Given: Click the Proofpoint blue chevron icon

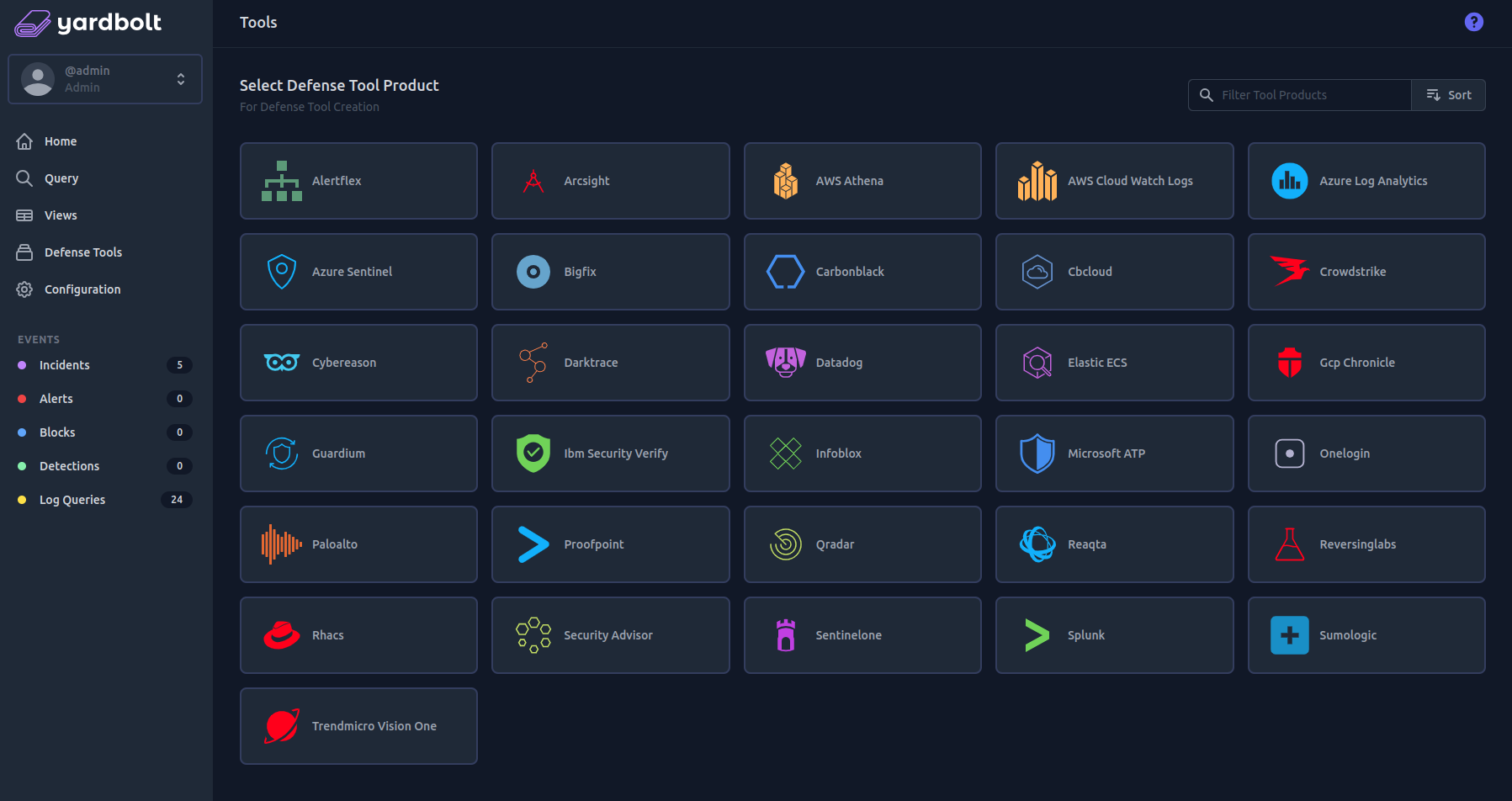Looking at the screenshot, I should pos(533,544).
